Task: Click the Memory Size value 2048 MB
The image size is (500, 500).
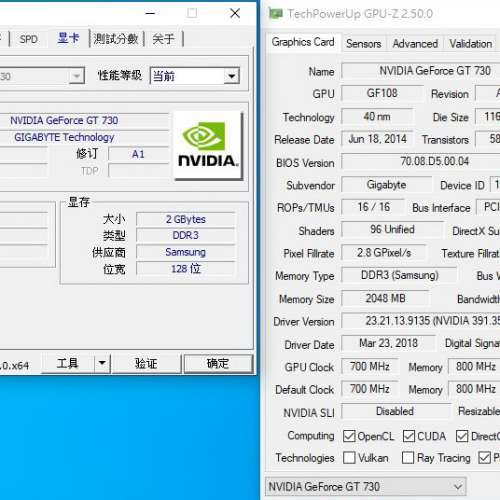Action: coord(385,298)
